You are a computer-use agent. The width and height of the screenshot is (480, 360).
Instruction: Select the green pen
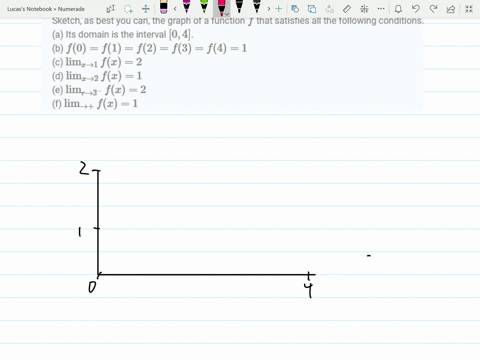(204, 7)
